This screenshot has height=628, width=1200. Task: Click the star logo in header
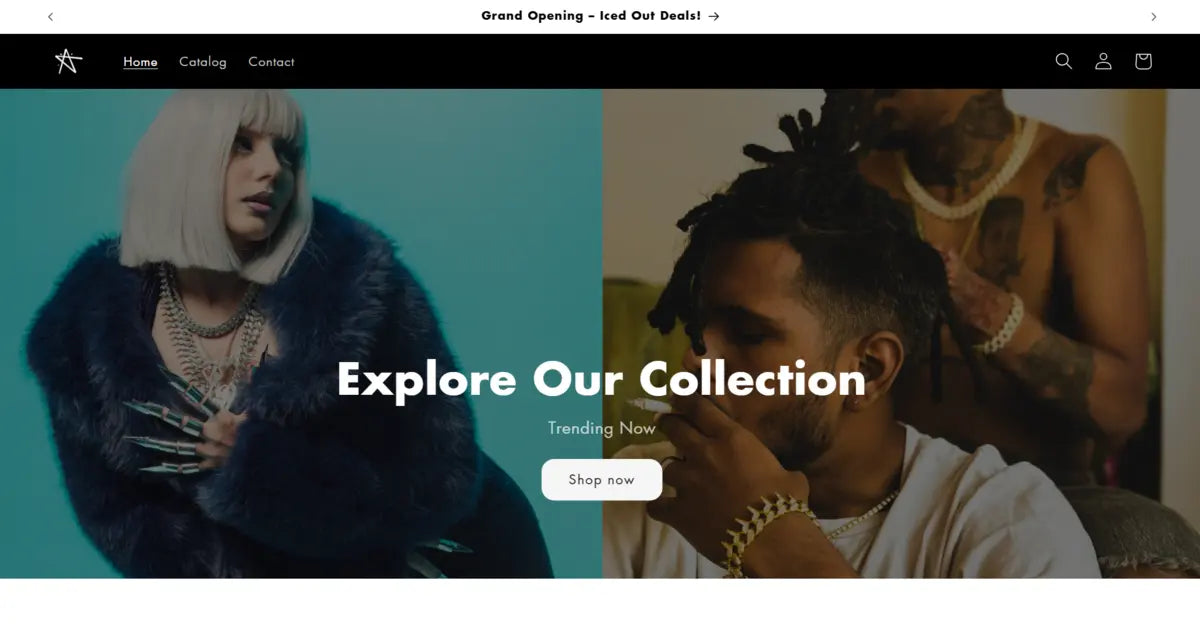(x=68, y=61)
